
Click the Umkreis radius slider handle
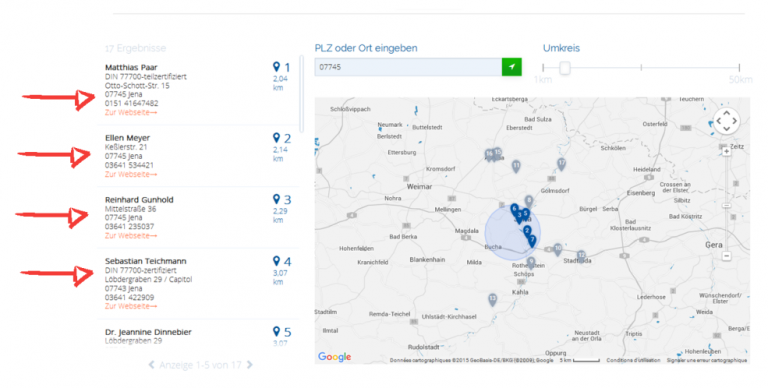coord(565,68)
